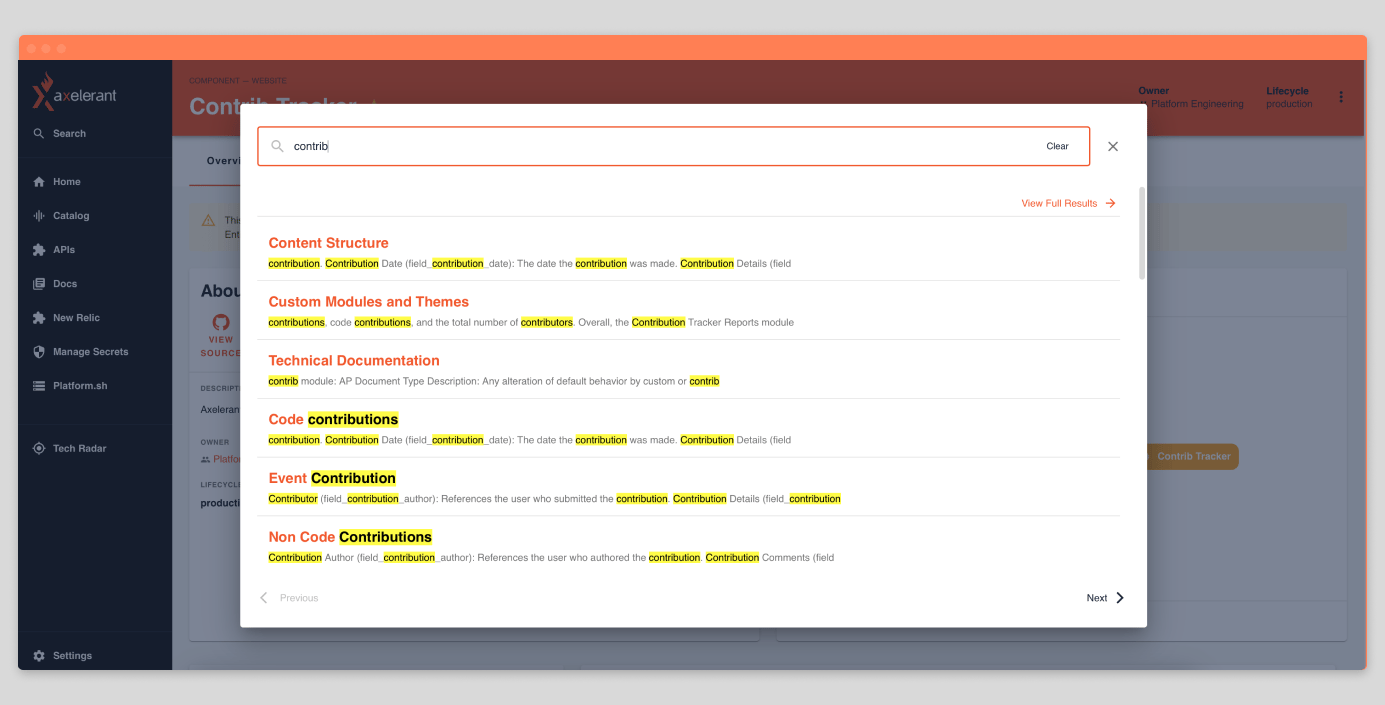This screenshot has height=705, width=1385.
Task: Open the three-dot more options menu
Action: [1341, 97]
